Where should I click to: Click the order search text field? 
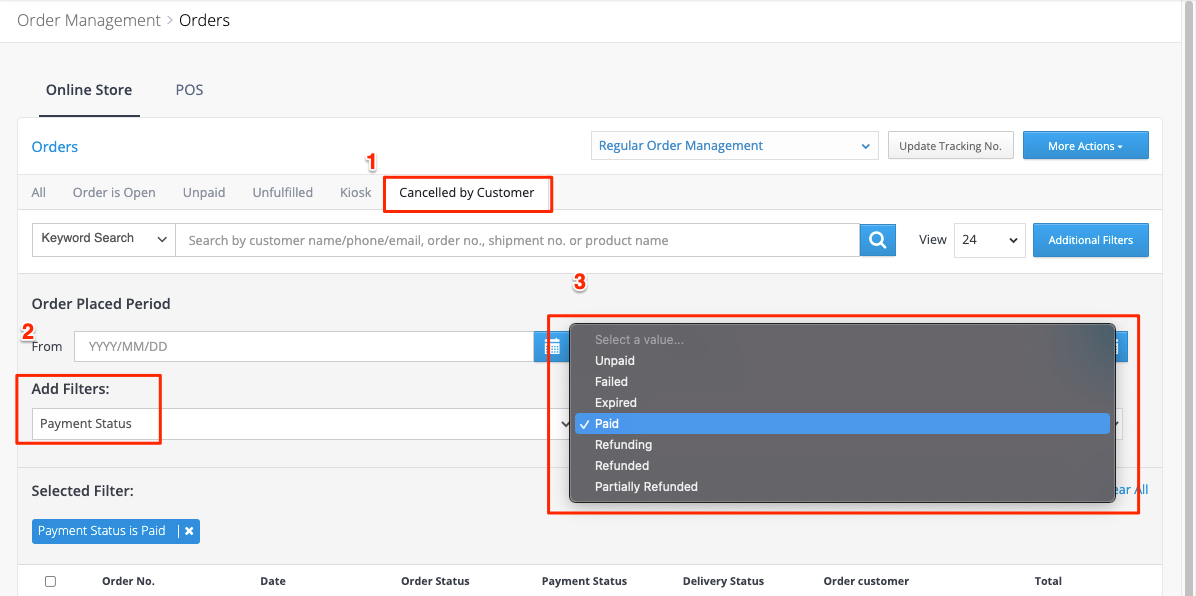tap(518, 240)
